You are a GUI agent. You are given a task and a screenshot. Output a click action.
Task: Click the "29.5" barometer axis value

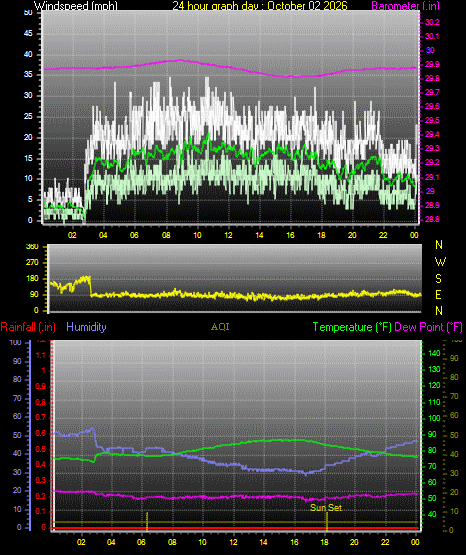432,120
